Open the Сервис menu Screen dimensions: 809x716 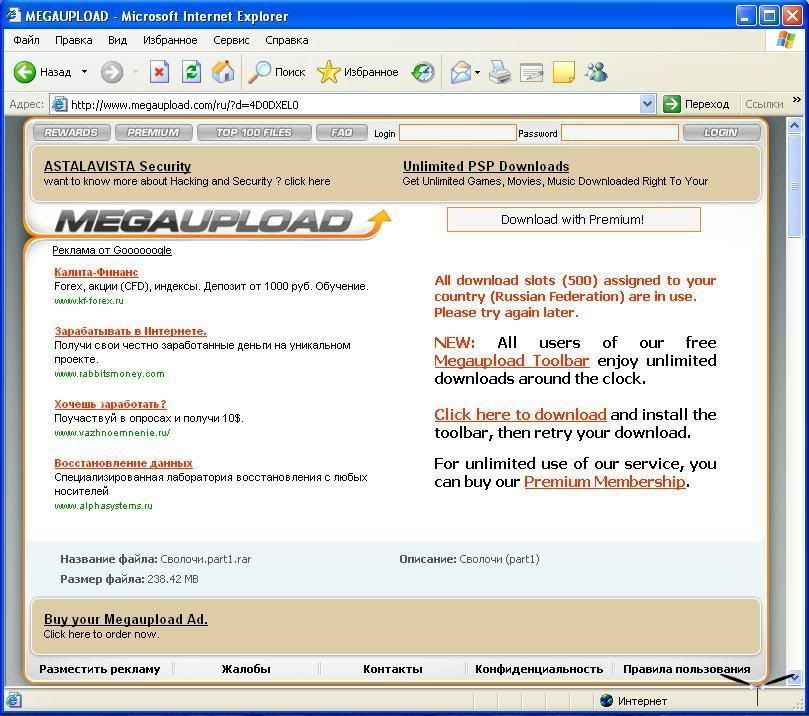(x=231, y=40)
